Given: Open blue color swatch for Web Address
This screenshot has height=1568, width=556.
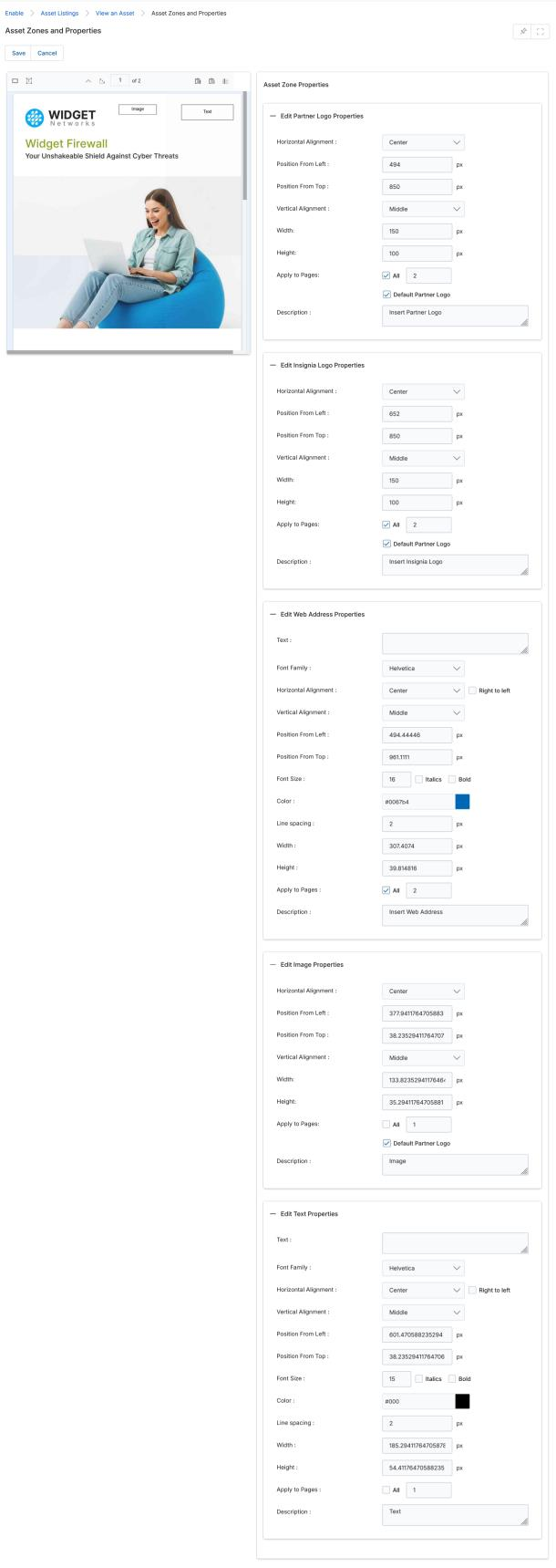Looking at the screenshot, I should coord(462,802).
